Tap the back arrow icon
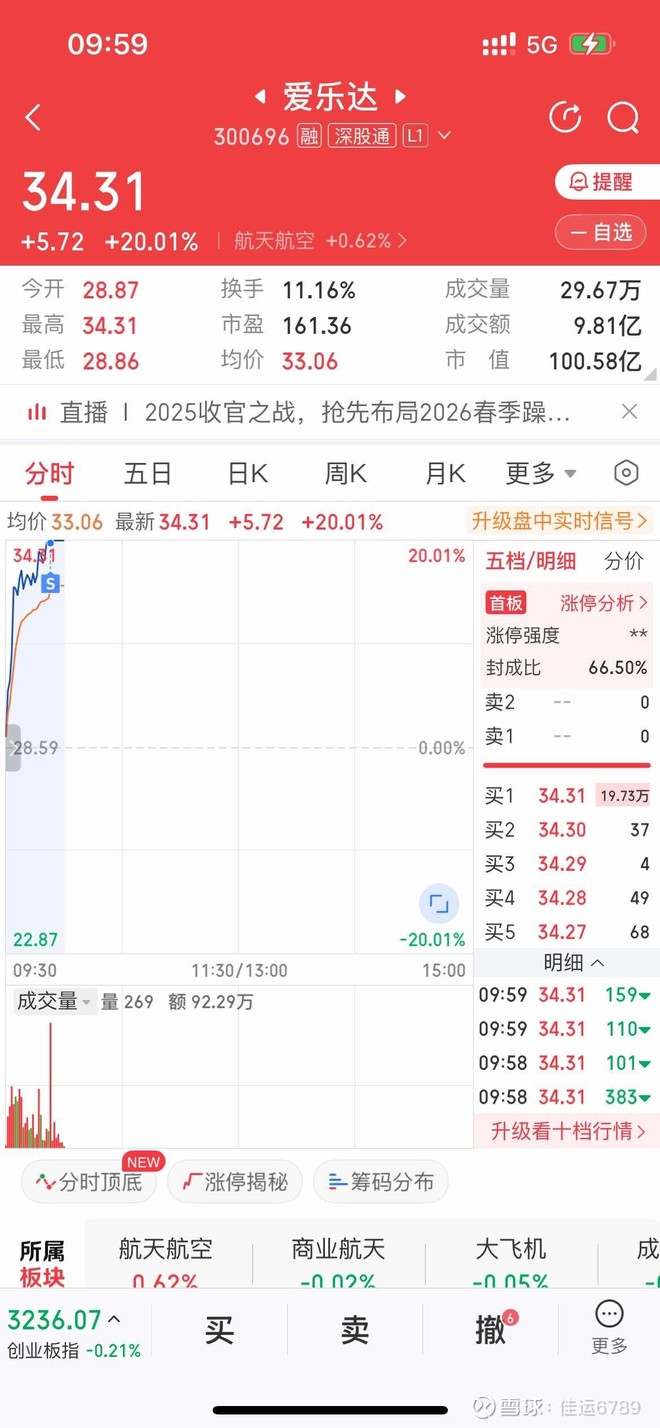This screenshot has width=660, height=1428. pyautogui.click(x=33, y=118)
